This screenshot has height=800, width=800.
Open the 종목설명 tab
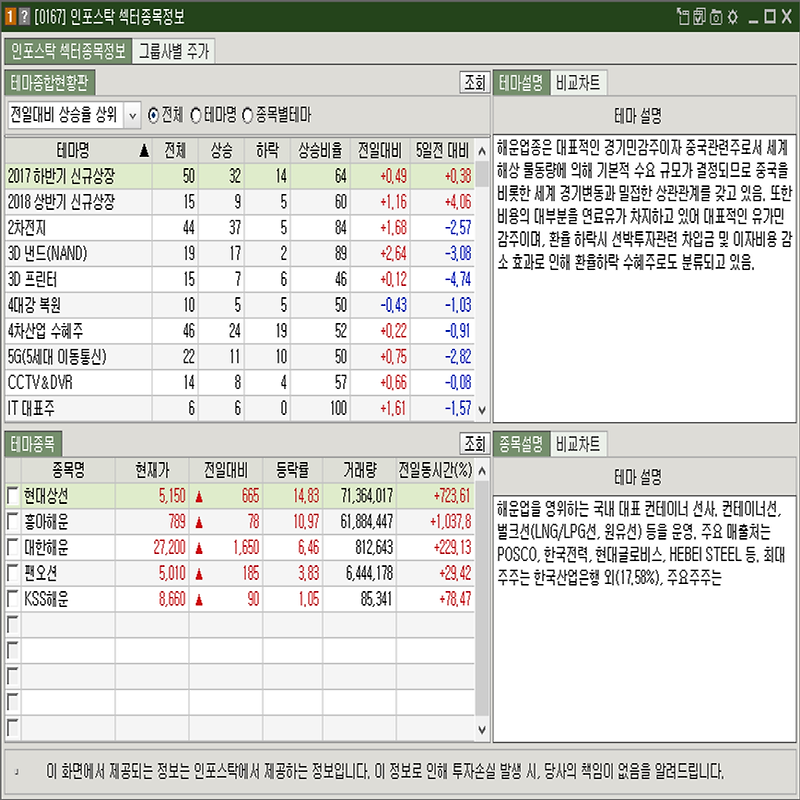click(x=521, y=443)
